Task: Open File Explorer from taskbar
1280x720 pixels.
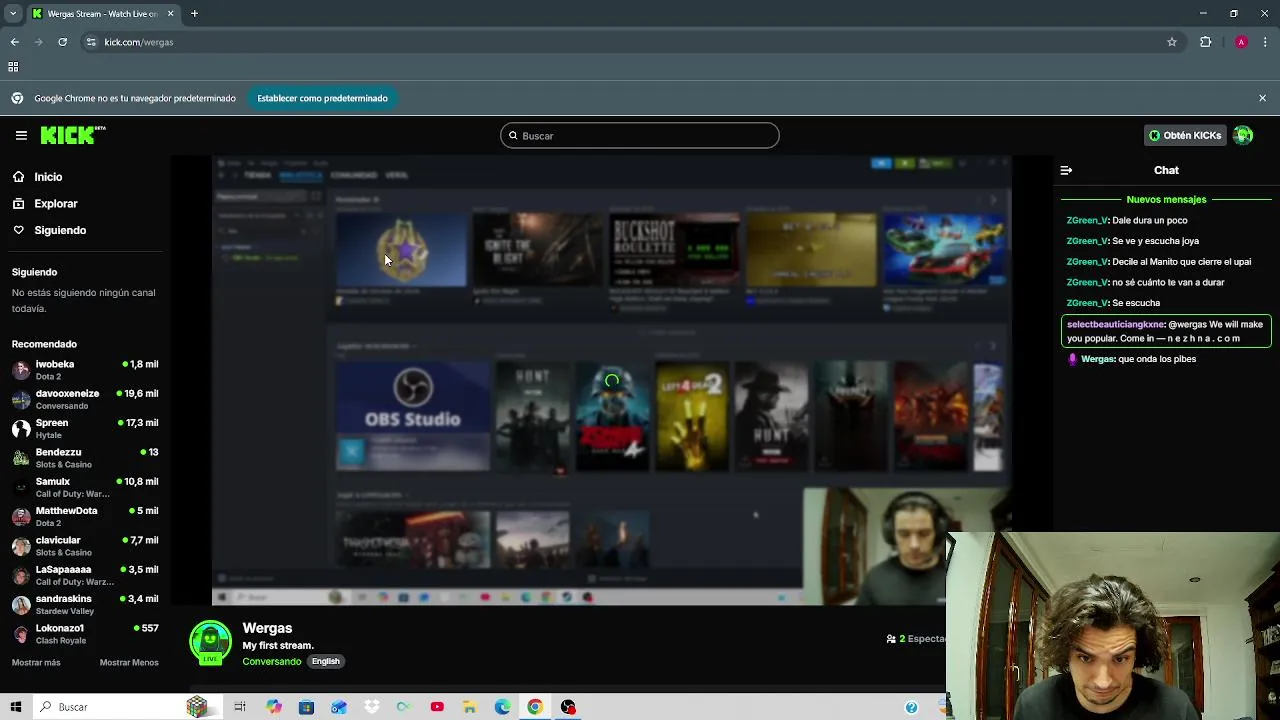Action: click(x=469, y=707)
